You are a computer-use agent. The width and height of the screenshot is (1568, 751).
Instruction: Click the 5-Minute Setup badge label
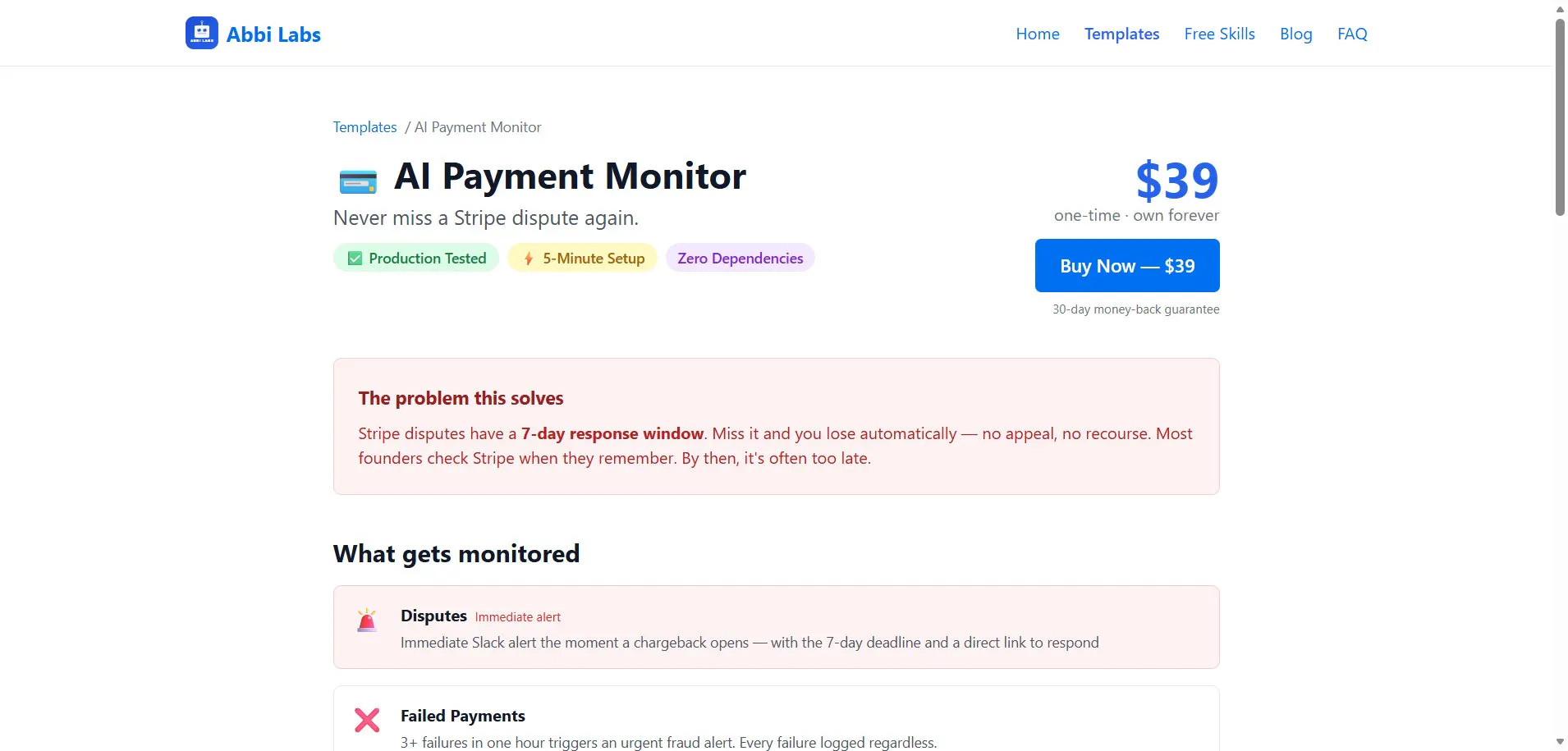tap(594, 259)
